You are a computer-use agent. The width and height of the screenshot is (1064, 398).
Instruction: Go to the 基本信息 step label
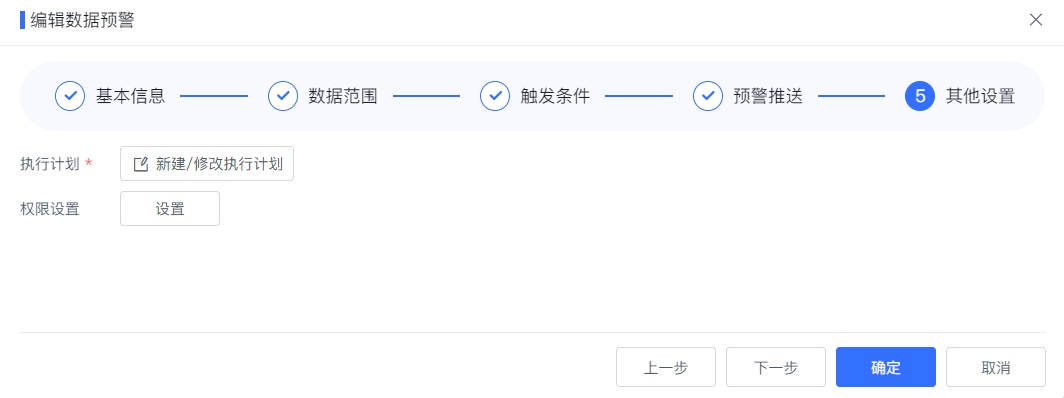coord(130,96)
